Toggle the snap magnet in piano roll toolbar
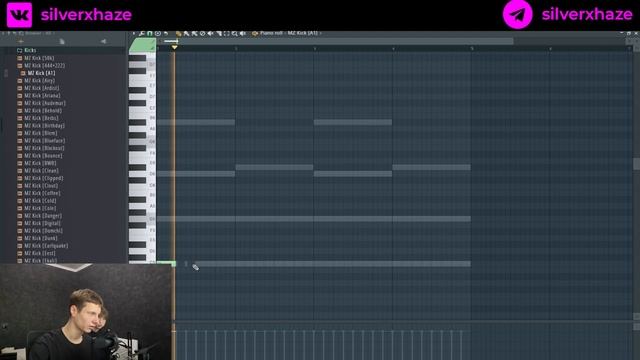The width and height of the screenshot is (640, 360). (150, 33)
